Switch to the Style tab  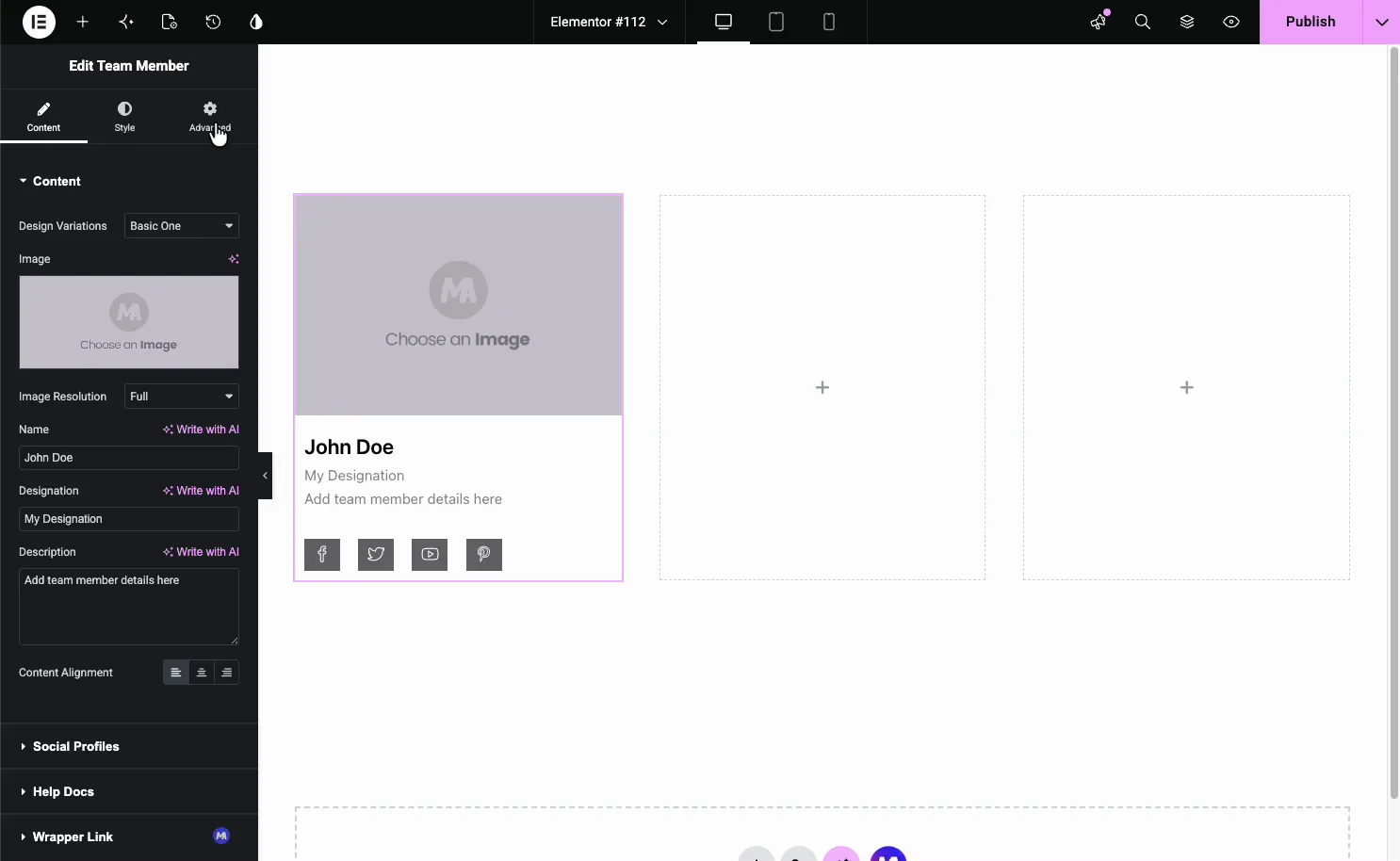pyautogui.click(x=124, y=117)
